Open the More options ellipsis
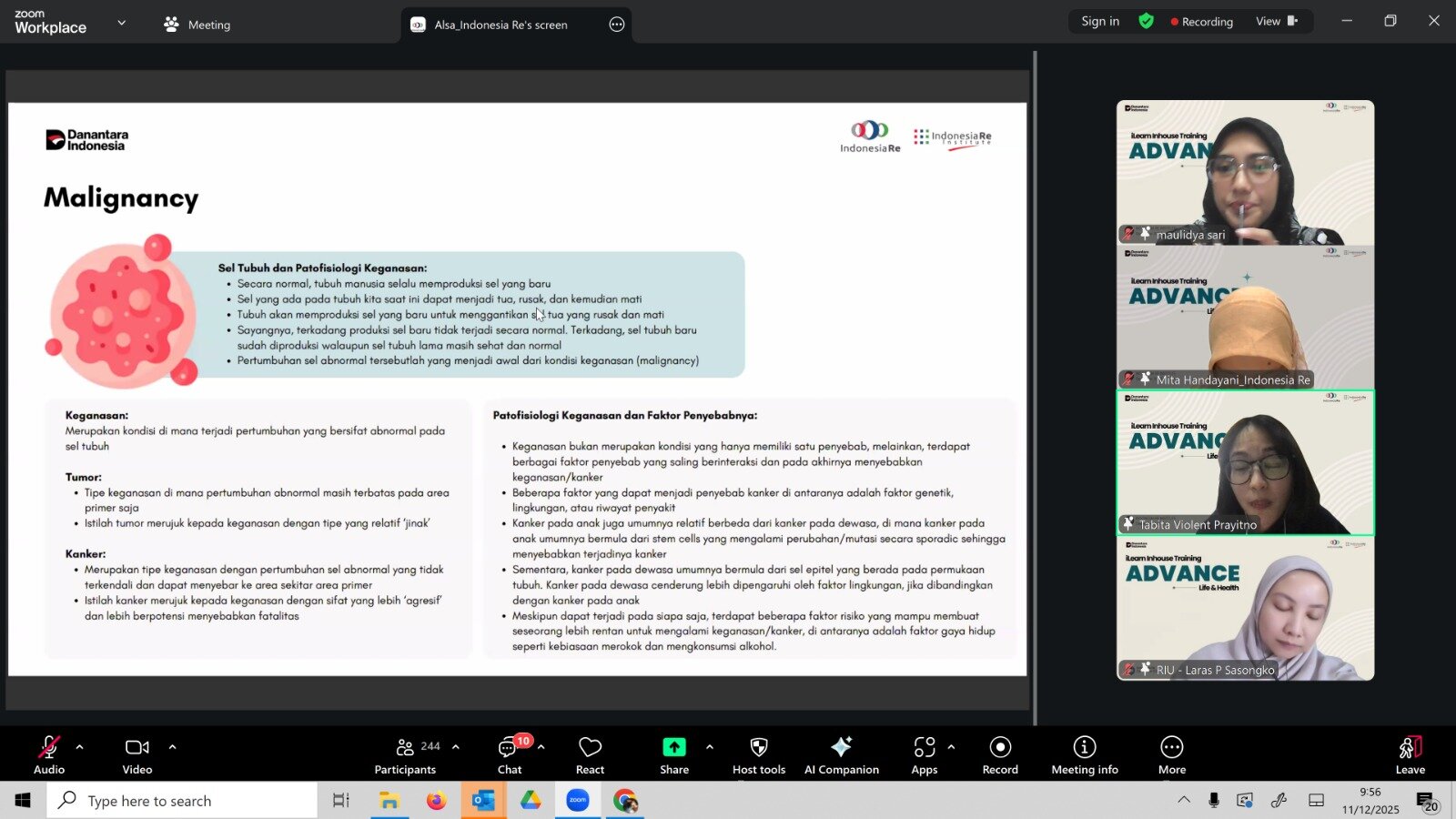 click(1171, 755)
